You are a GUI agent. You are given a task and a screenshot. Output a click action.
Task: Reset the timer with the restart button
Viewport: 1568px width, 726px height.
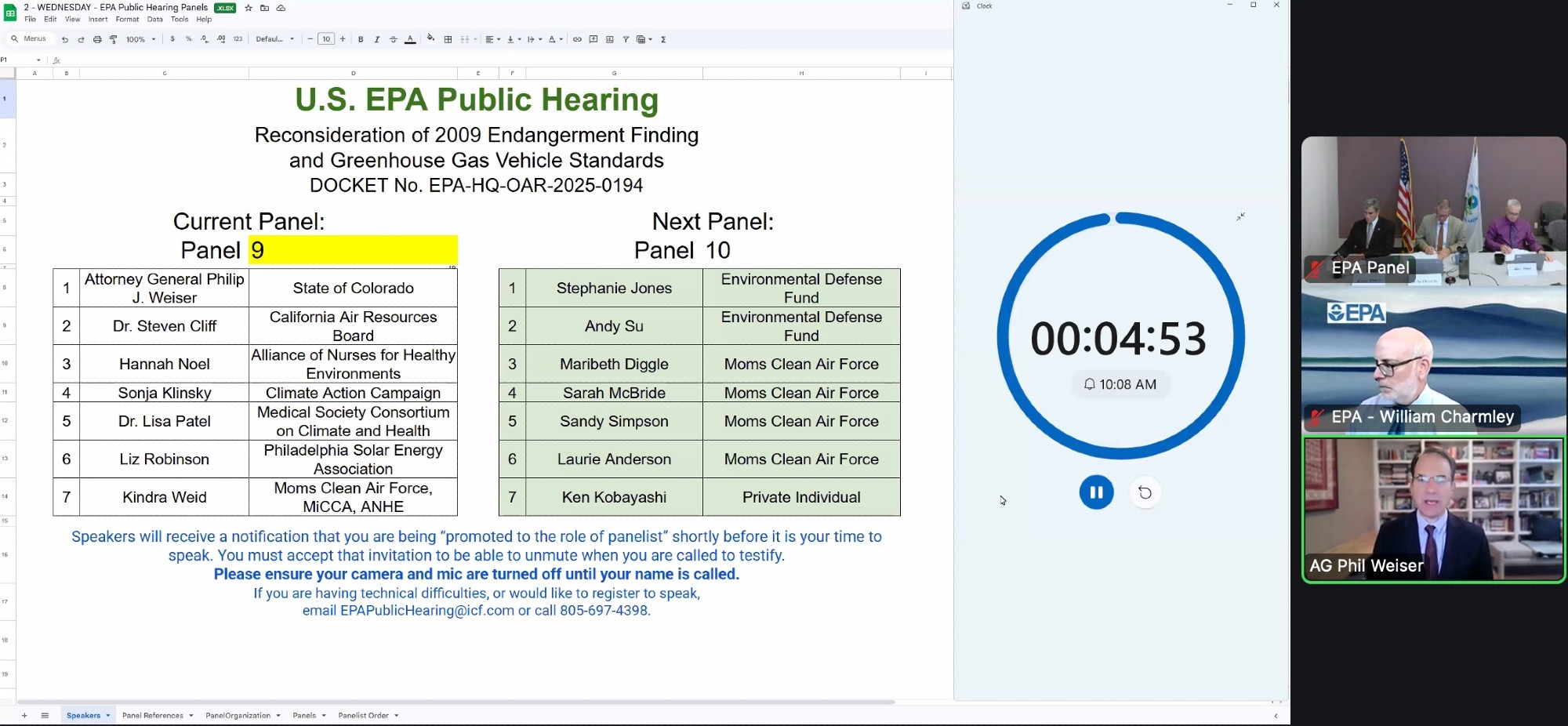click(1145, 492)
